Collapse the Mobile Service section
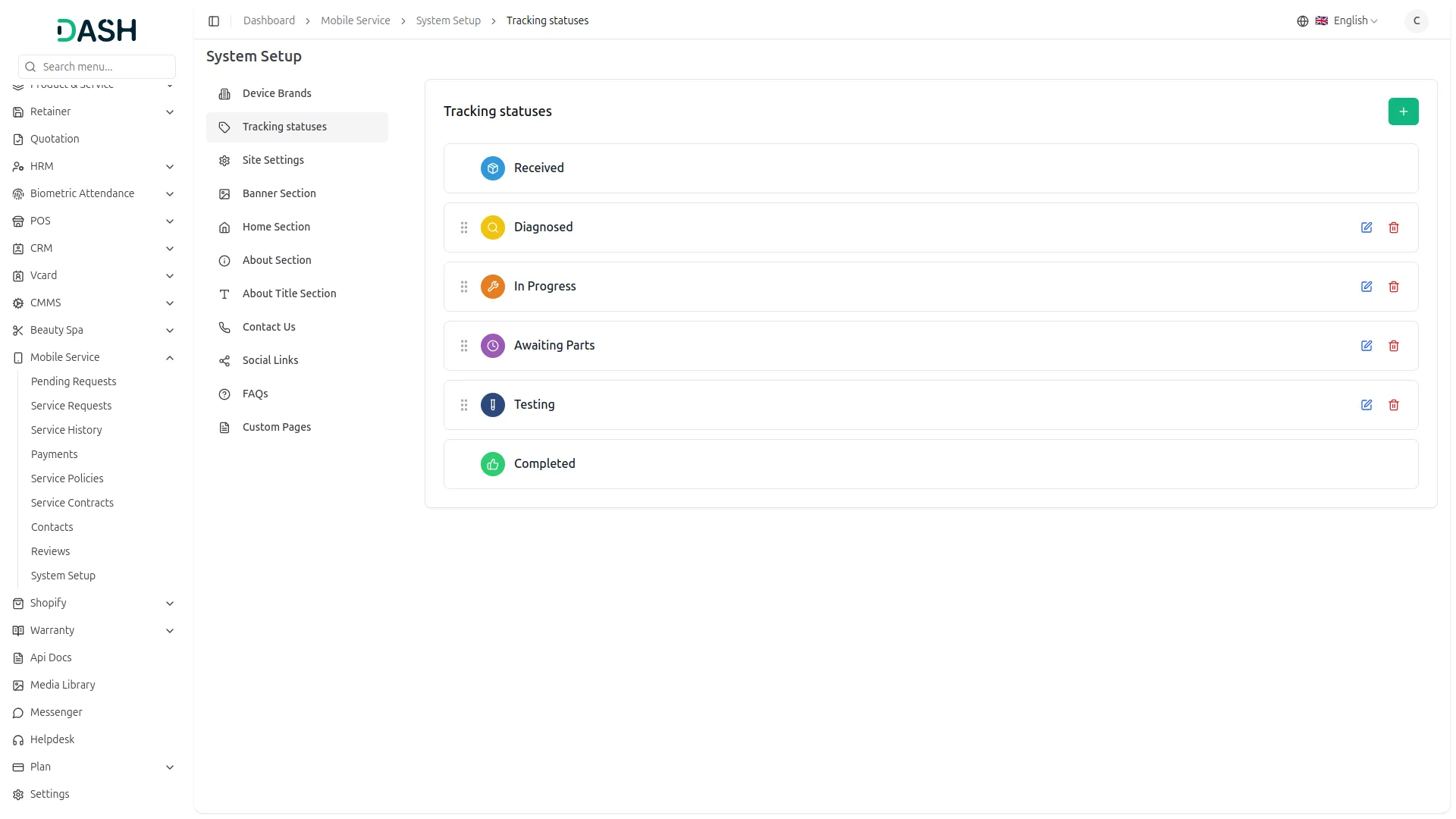Screen dimensions: 1456x819 coord(170,357)
